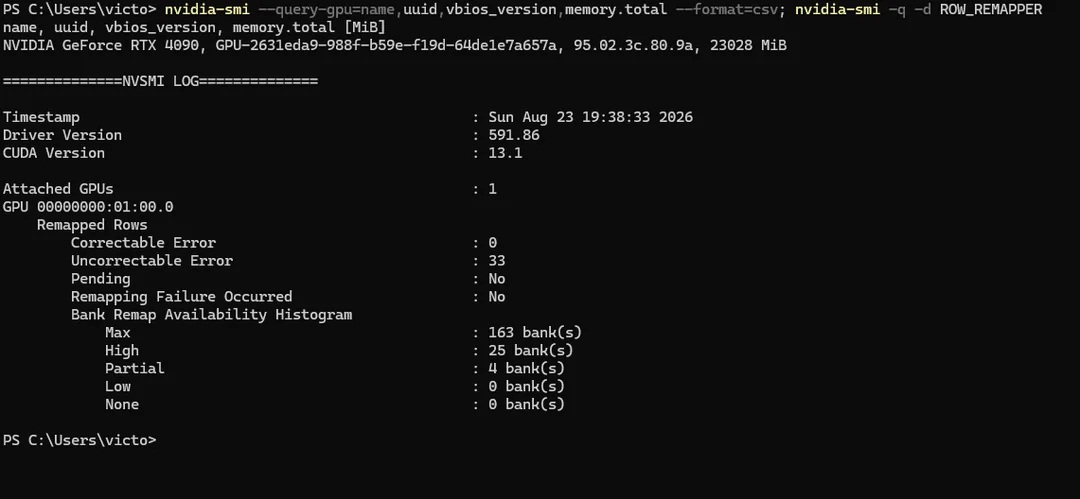This screenshot has width=1080, height=499.
Task: Click the Driver Version 591.86 value
Action: coord(514,135)
